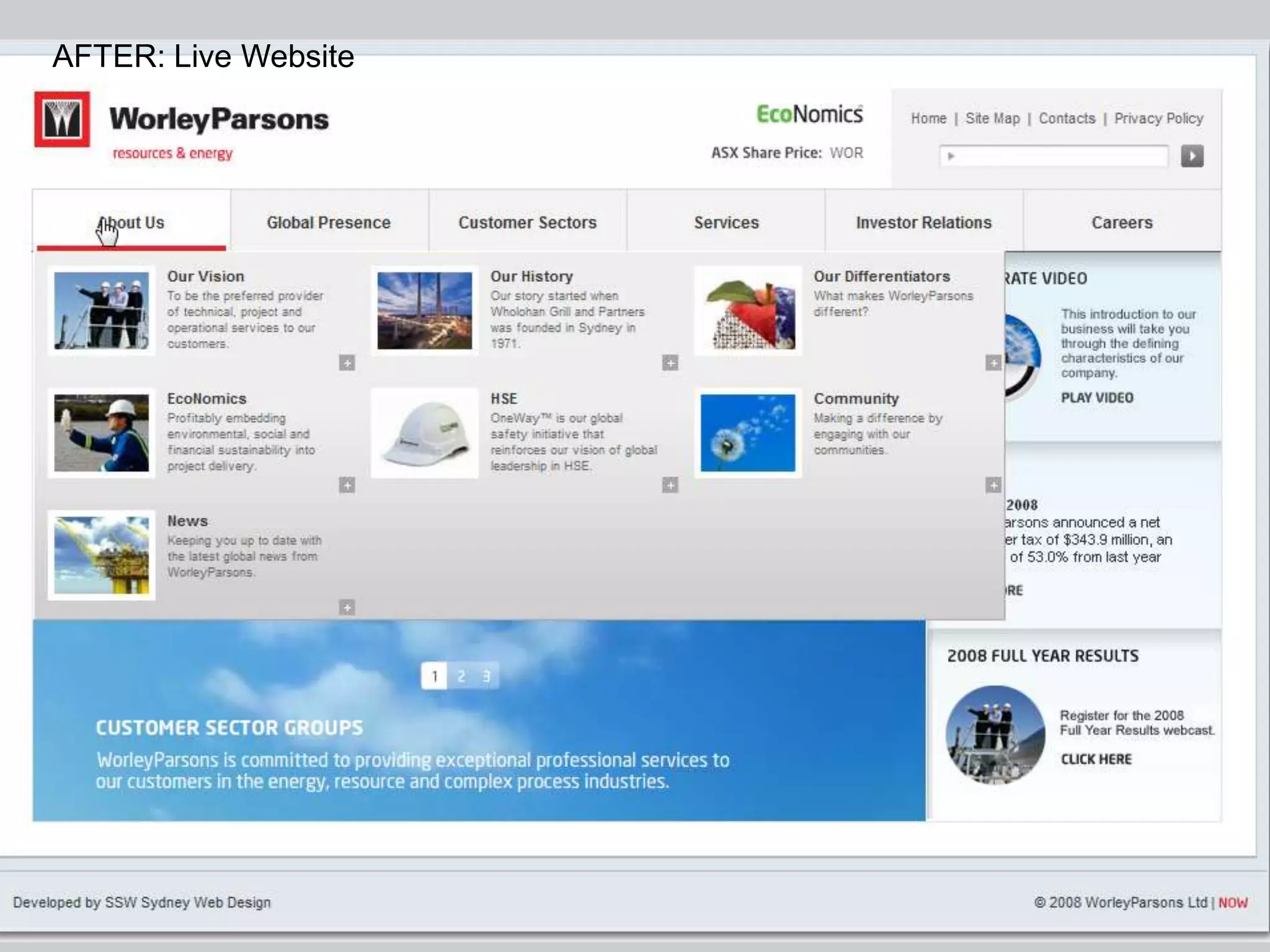Viewport: 1270px width, 952px height.
Task: Select the Our Vision heading
Action: (x=205, y=276)
